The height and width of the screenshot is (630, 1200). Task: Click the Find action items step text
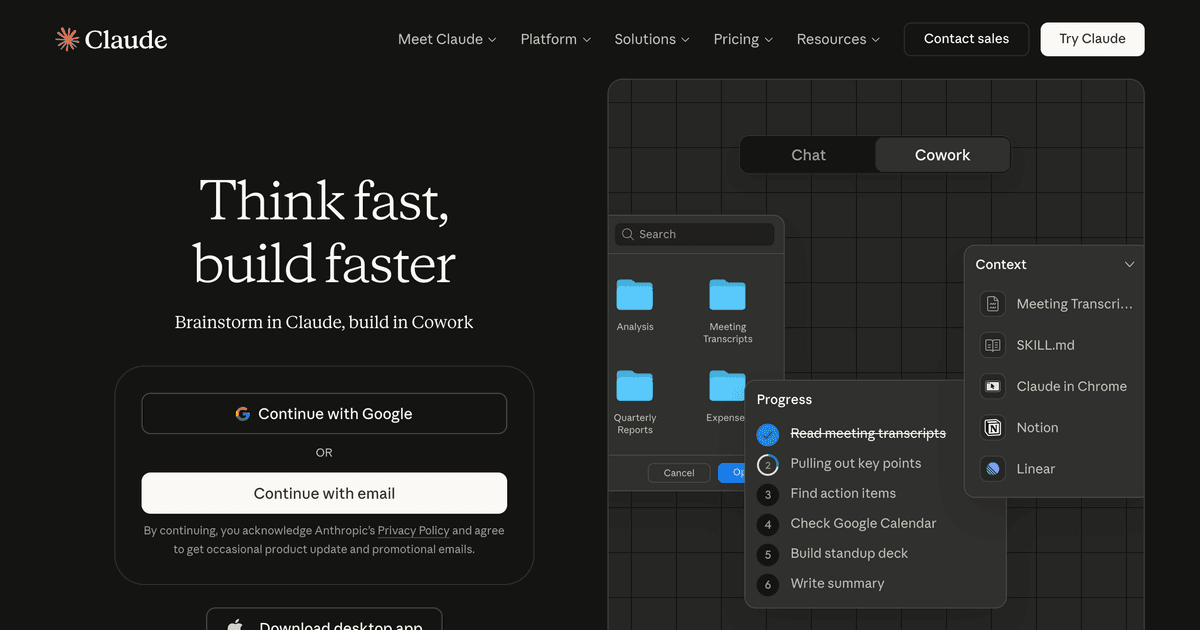coord(843,493)
